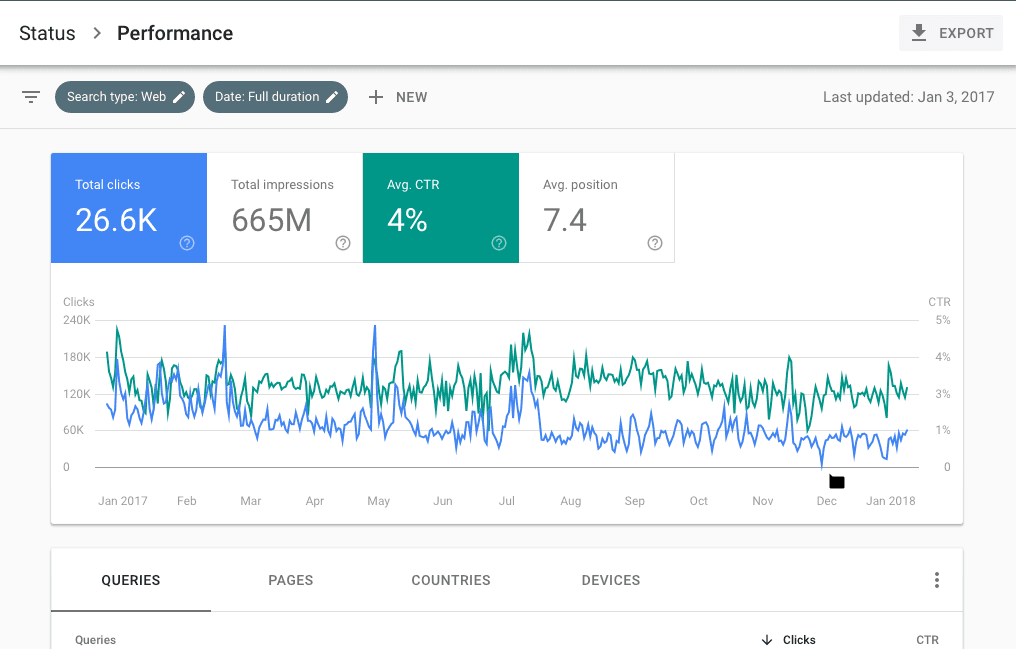Click the Export button

pos(951,33)
